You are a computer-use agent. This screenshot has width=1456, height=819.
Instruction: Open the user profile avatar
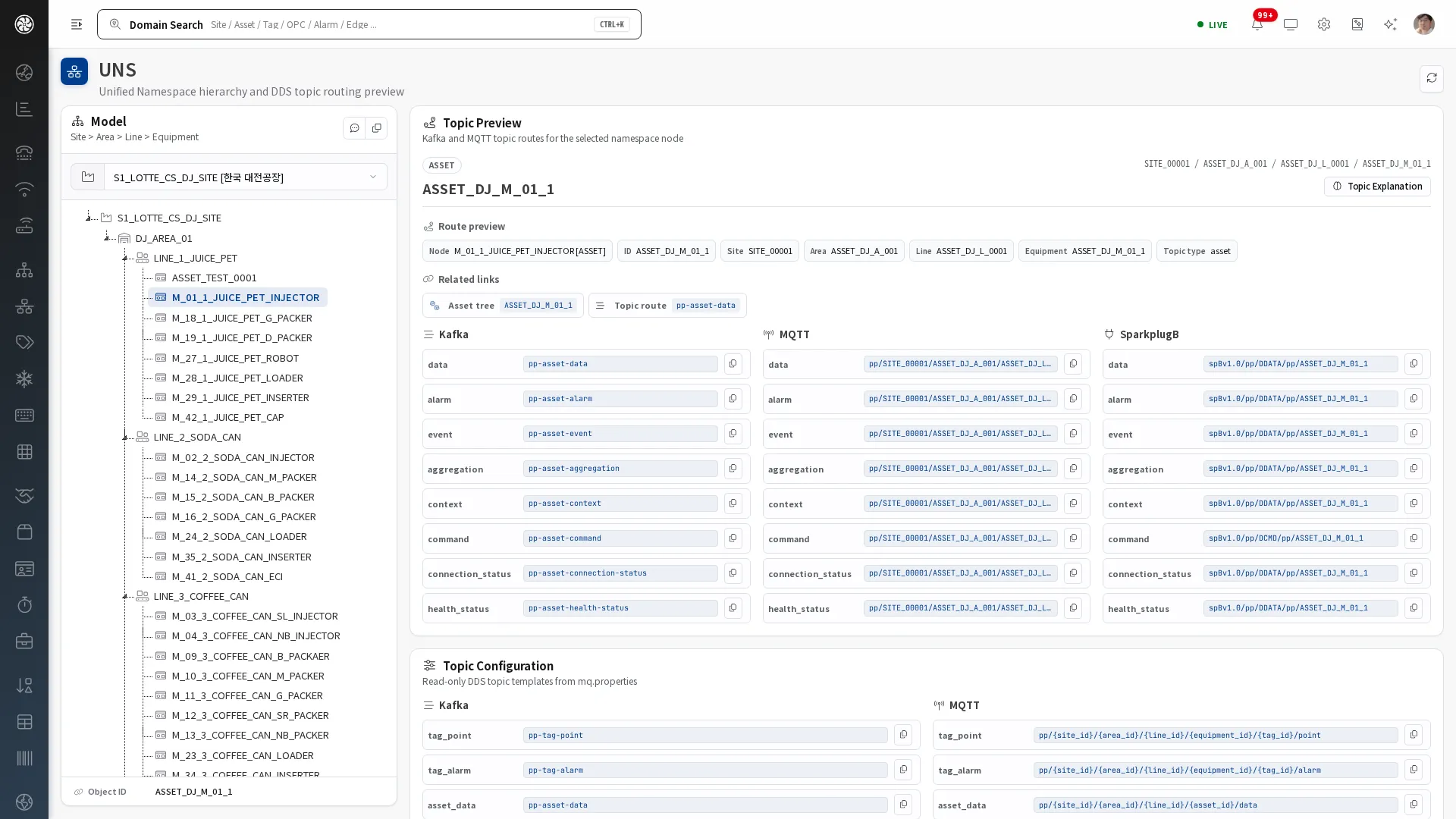point(1424,24)
